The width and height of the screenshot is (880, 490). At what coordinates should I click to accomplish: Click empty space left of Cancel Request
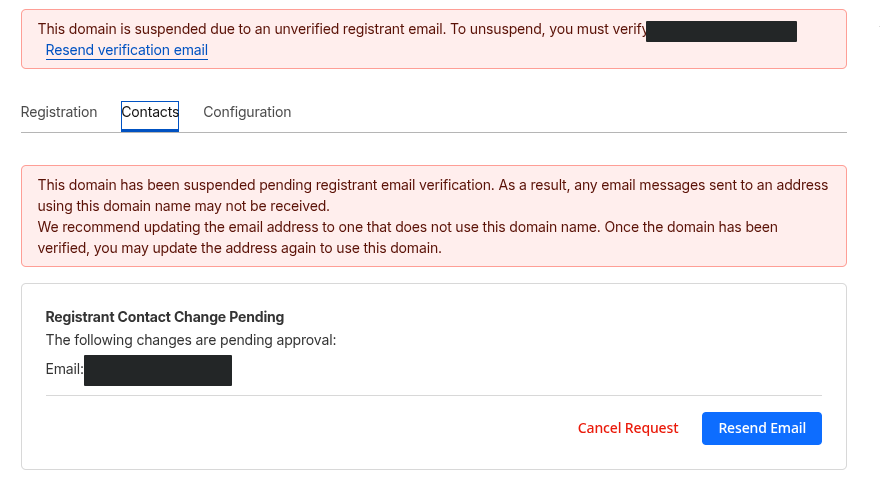[300, 428]
